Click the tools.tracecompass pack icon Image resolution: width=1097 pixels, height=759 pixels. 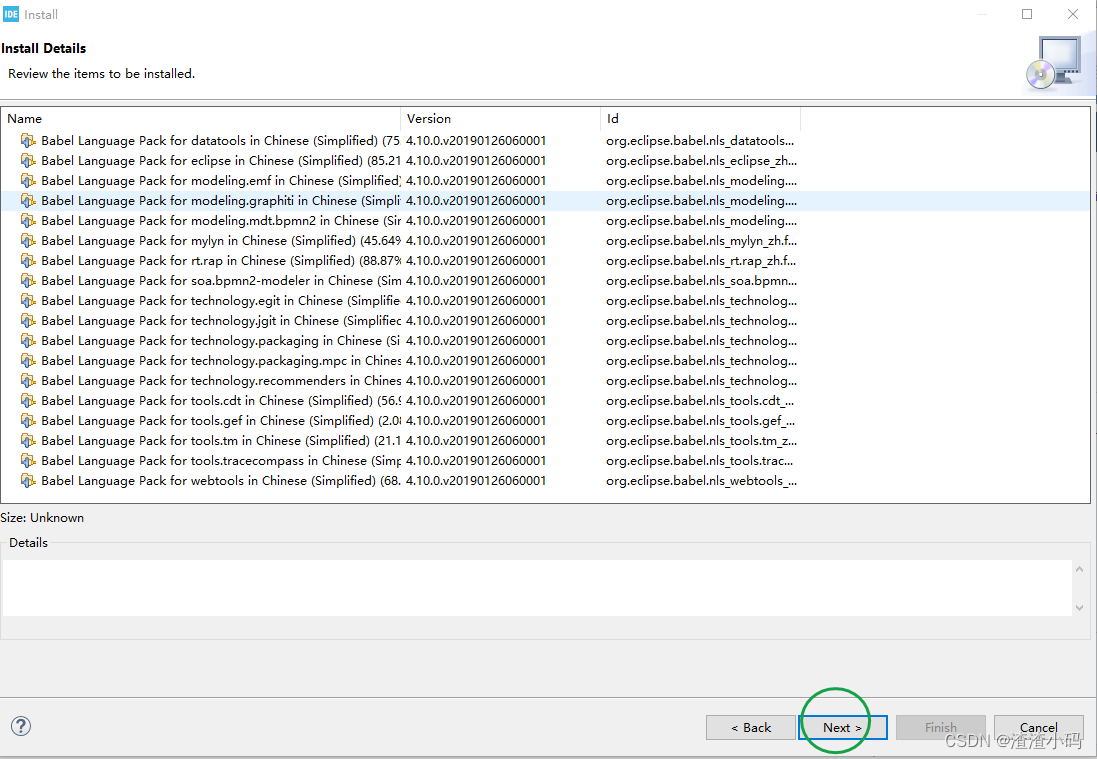[x=28, y=460]
